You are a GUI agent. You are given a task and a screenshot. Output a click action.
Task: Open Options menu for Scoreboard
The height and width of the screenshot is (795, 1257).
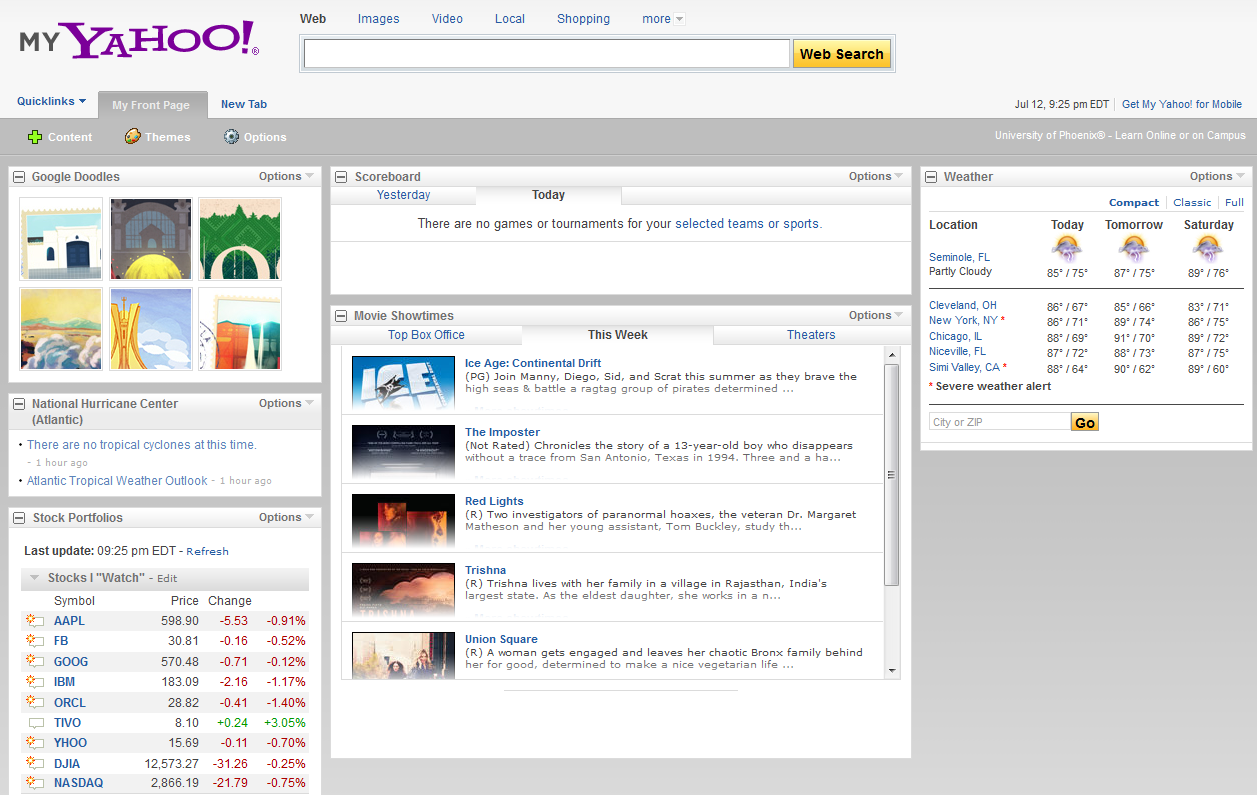pyautogui.click(x=876, y=176)
